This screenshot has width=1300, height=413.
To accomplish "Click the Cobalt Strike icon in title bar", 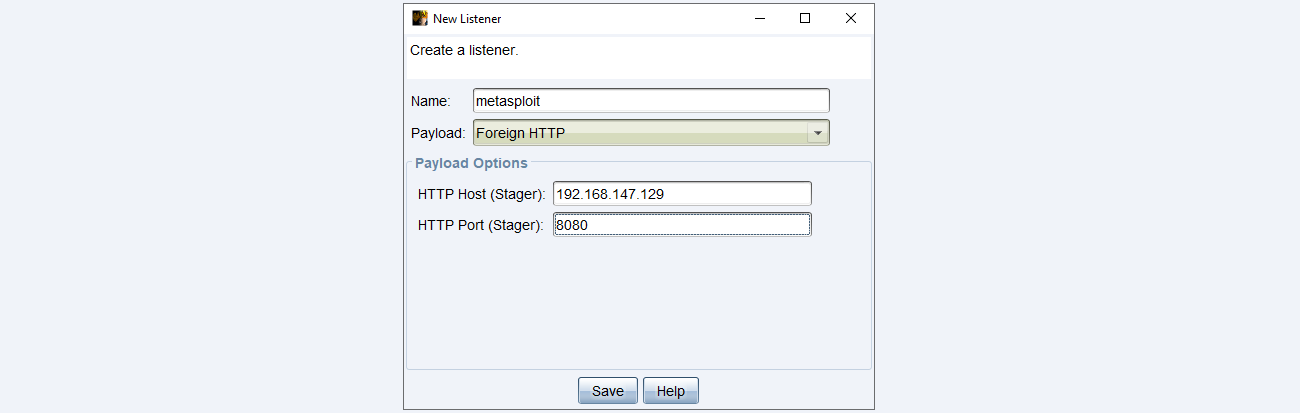I will click(420, 18).
